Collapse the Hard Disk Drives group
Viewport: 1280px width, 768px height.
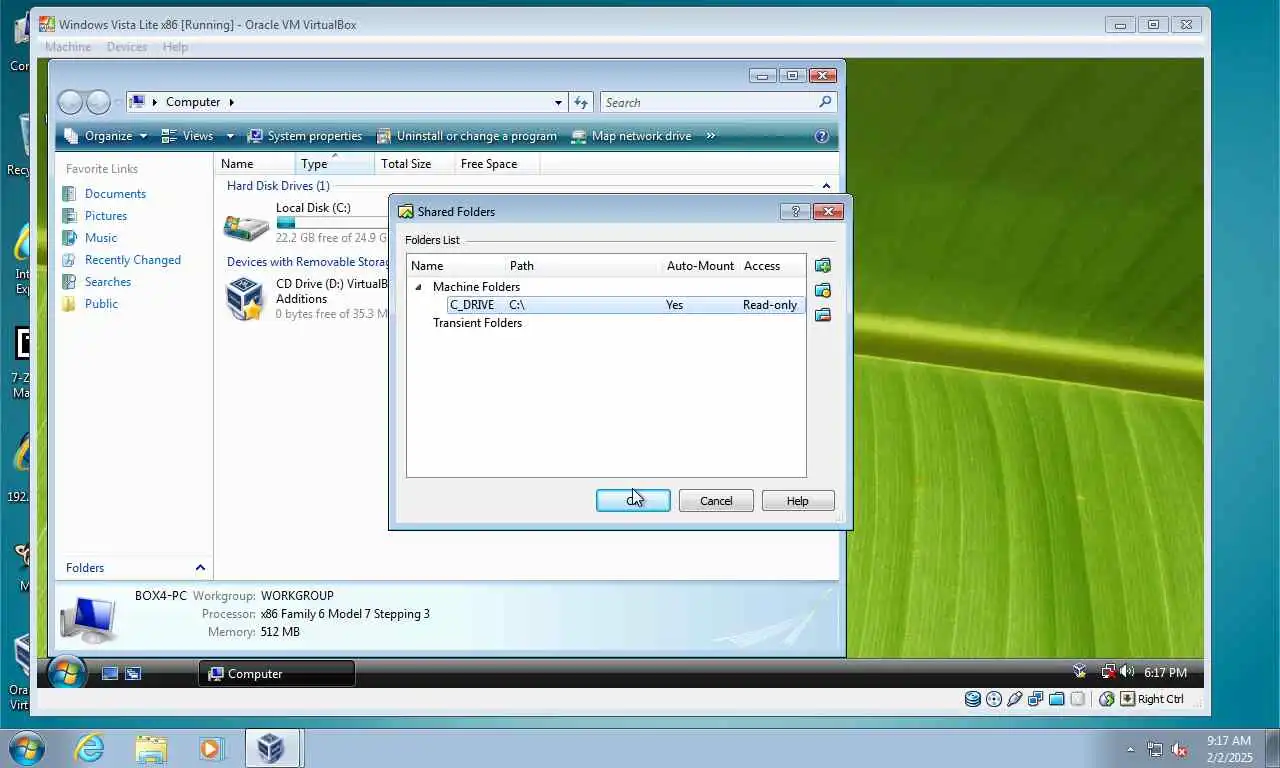826,186
